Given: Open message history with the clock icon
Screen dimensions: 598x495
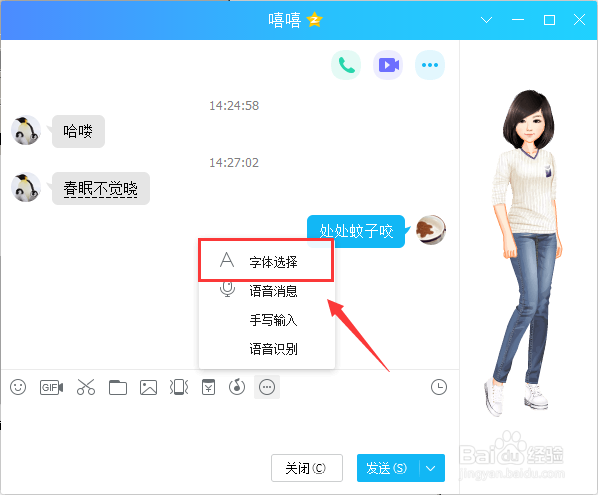Looking at the screenshot, I should tap(439, 387).
